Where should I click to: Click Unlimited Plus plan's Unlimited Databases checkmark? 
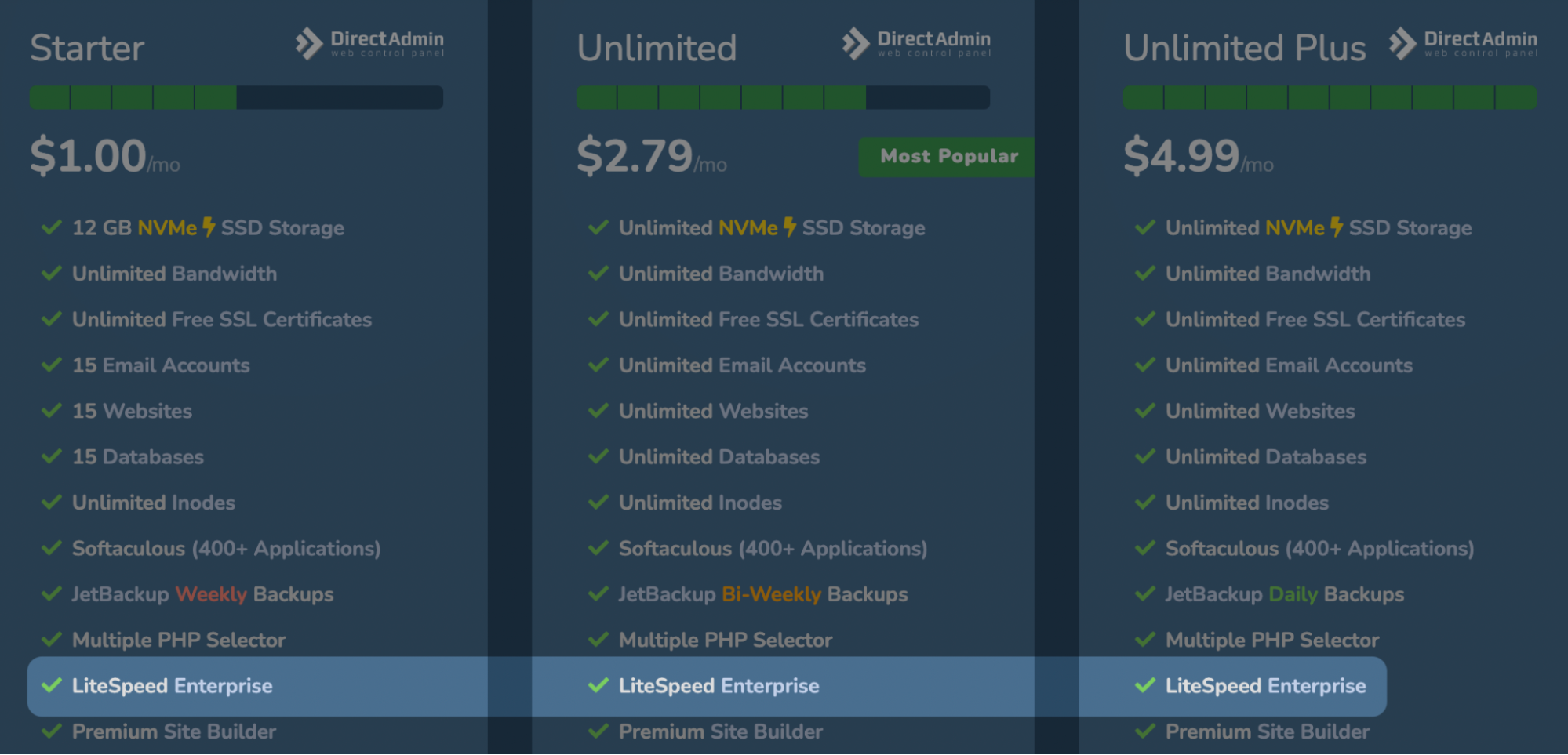point(1145,456)
